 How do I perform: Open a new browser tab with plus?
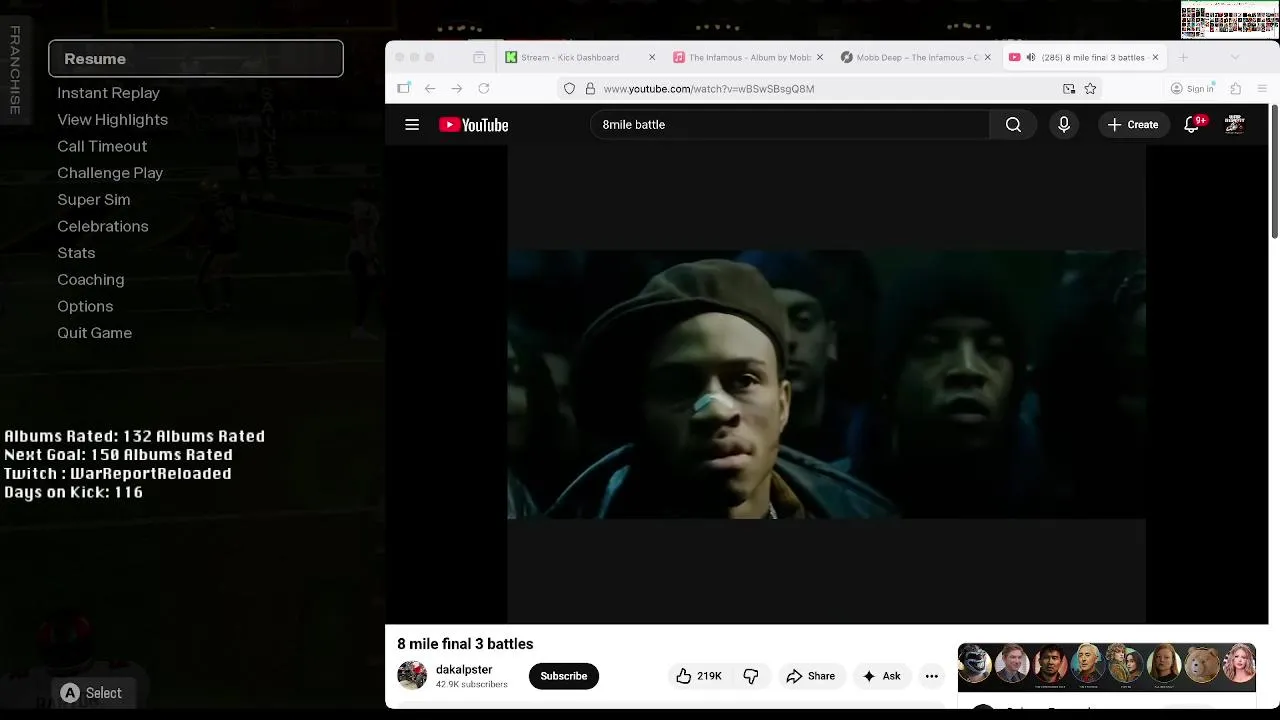[x=1183, y=58]
